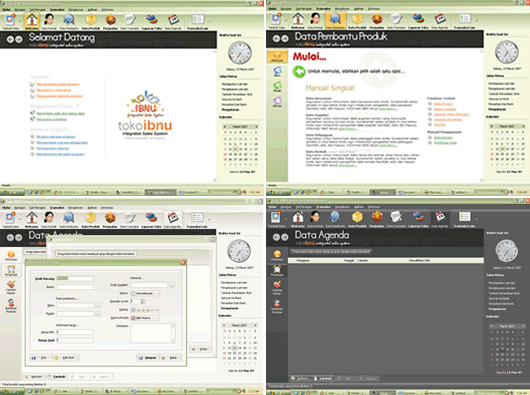The image size is (530, 395).
Task: Click bold Pengaturan link in Selamat Datang window sidebar
Action: click(230, 110)
